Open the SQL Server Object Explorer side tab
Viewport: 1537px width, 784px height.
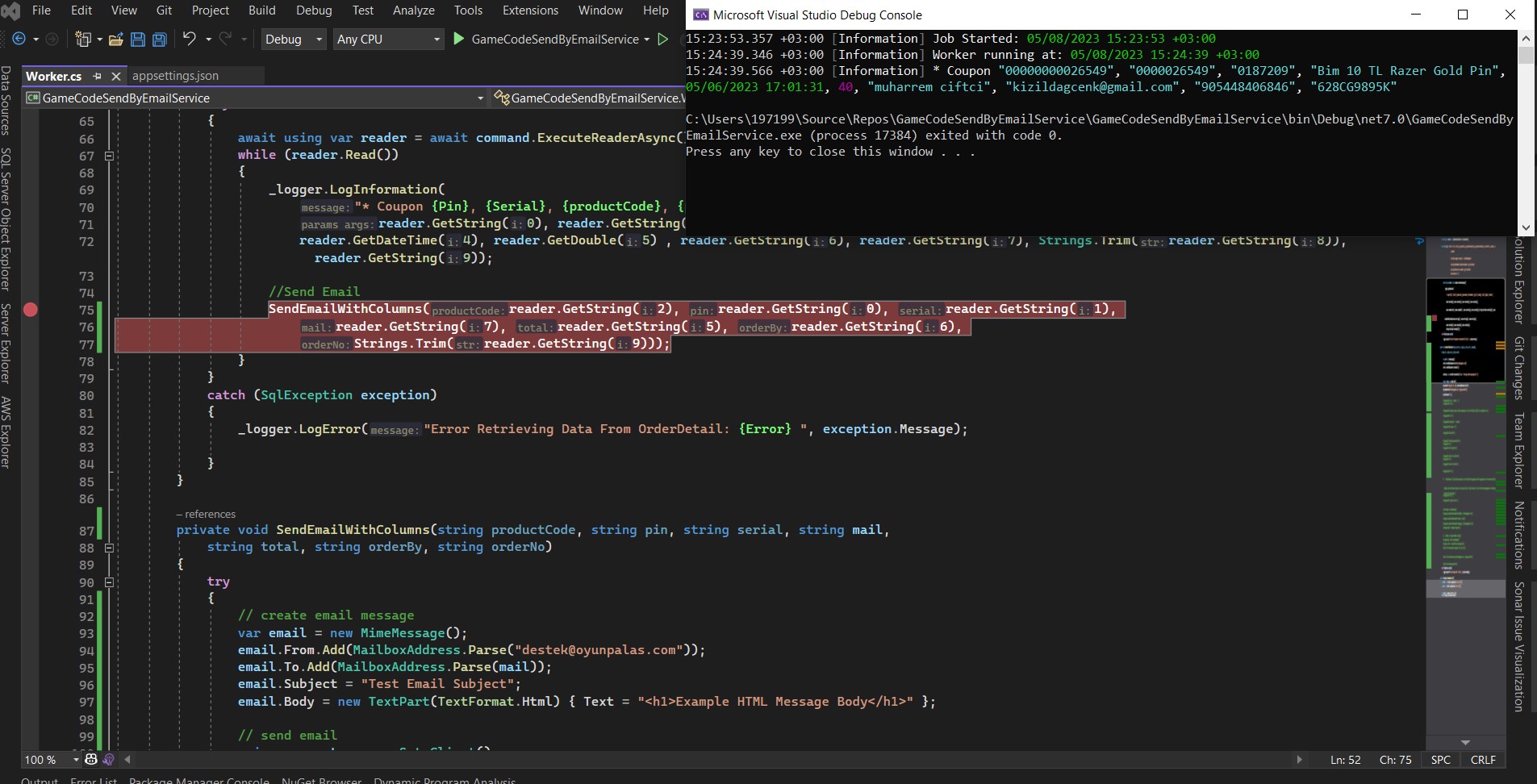pyautogui.click(x=6, y=219)
